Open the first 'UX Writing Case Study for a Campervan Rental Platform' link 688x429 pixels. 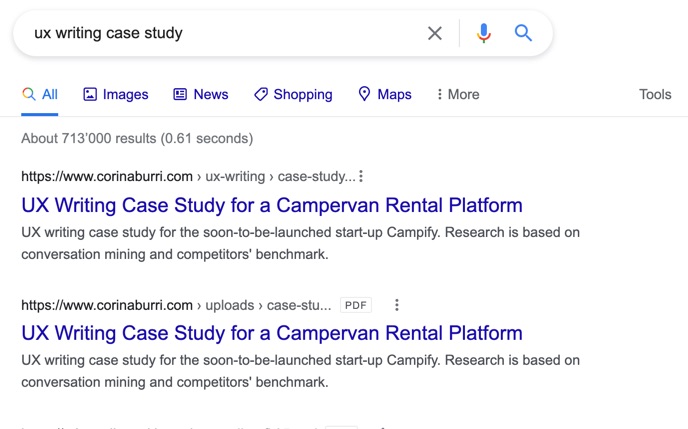[x=272, y=205]
